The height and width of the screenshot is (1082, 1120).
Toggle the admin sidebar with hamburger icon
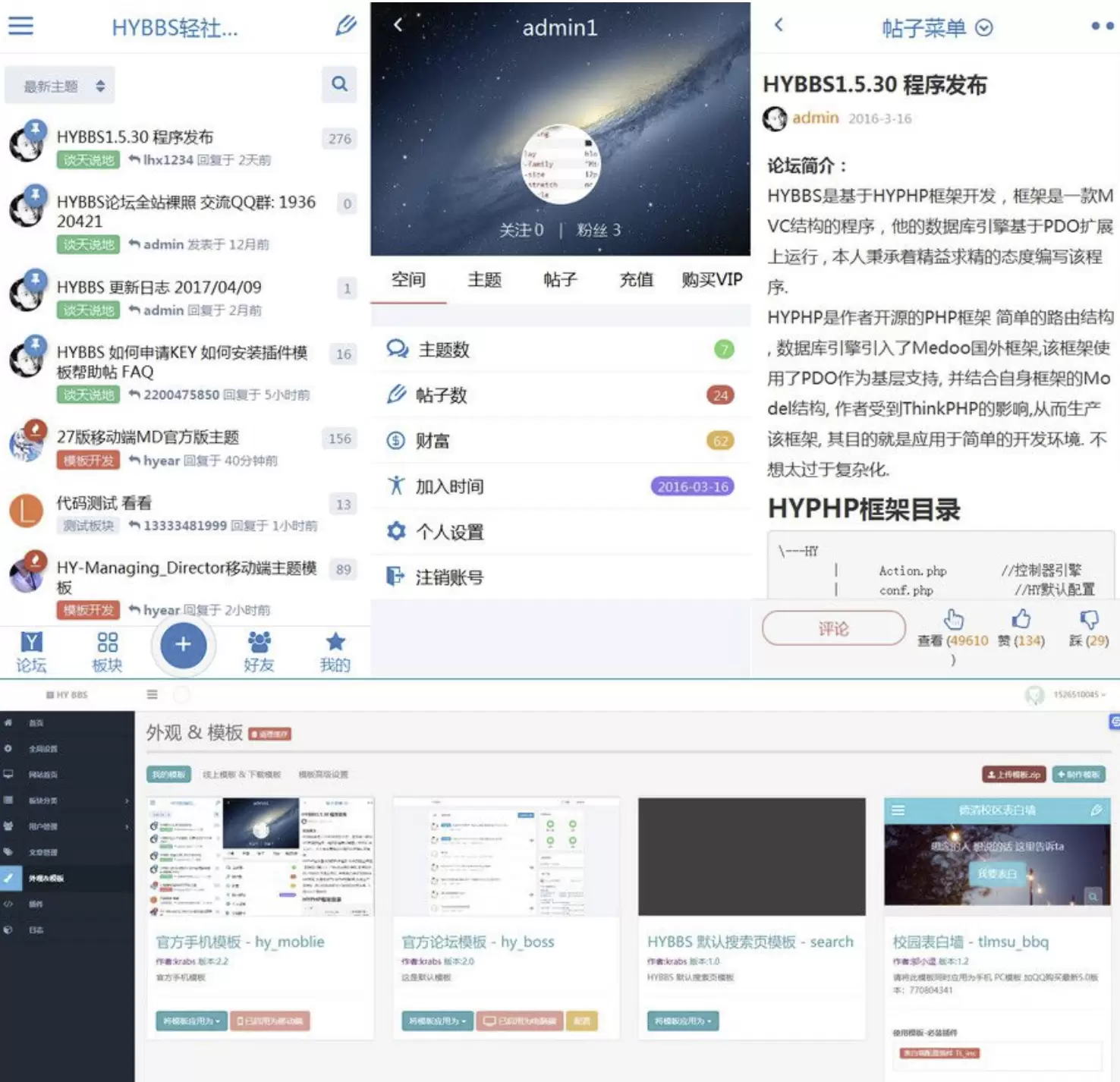coord(152,694)
